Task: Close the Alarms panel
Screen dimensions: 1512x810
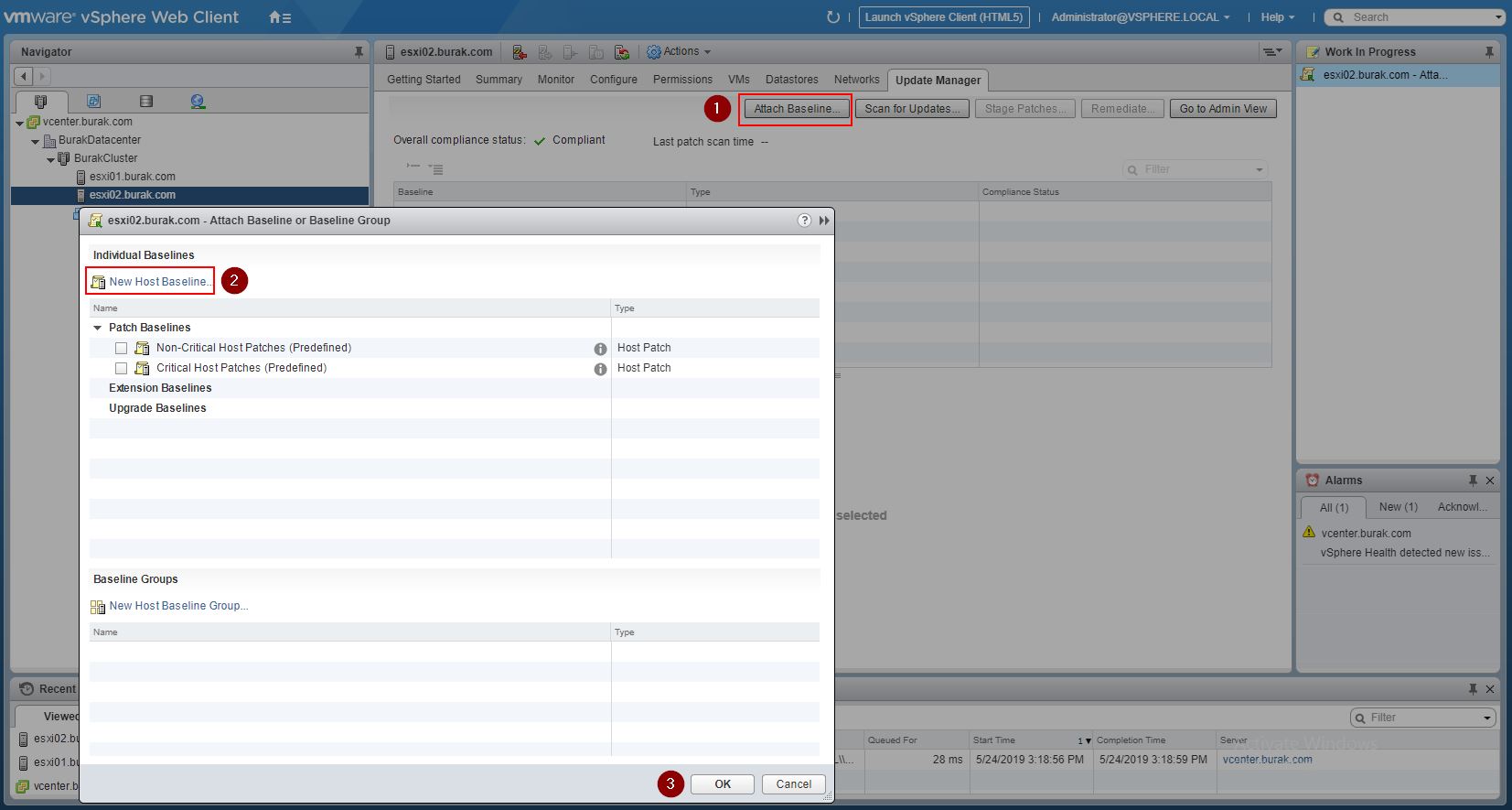Action: [1490, 481]
